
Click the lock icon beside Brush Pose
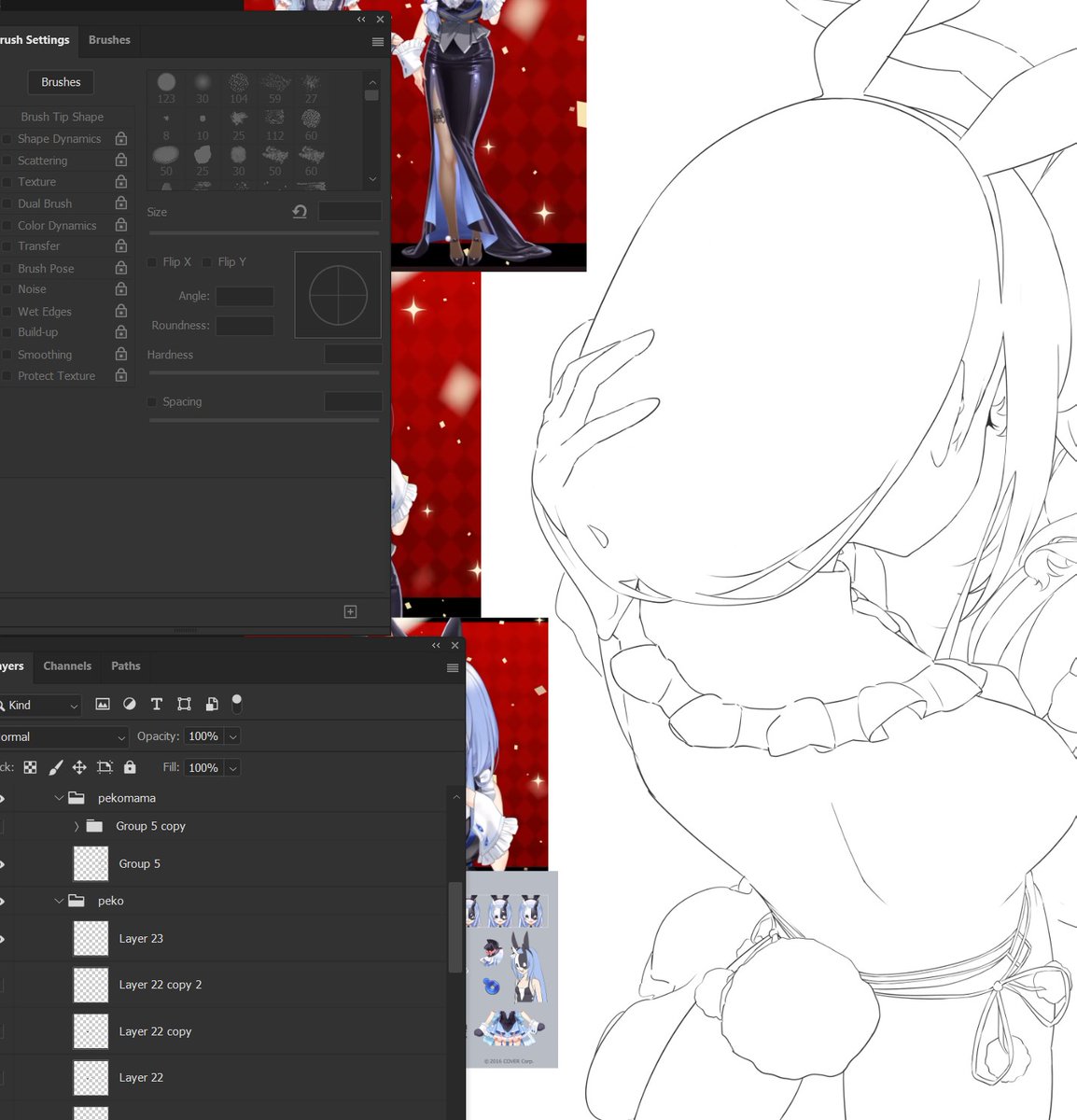click(x=120, y=268)
